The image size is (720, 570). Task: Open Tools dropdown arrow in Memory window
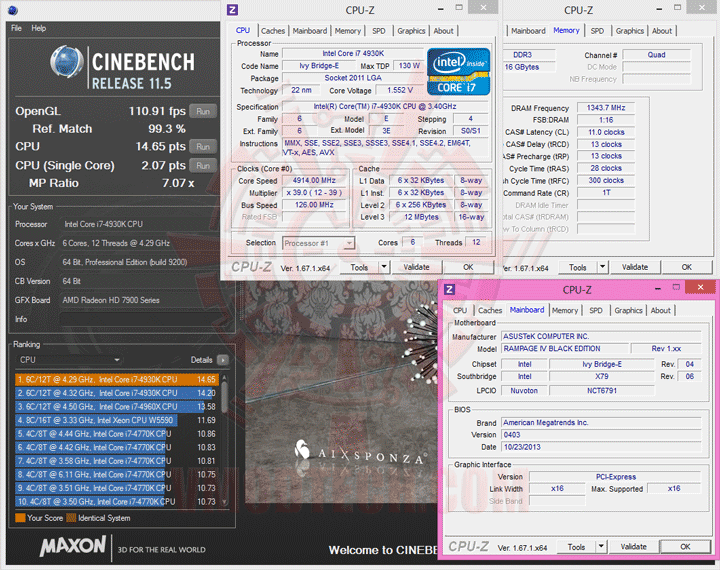click(602, 267)
